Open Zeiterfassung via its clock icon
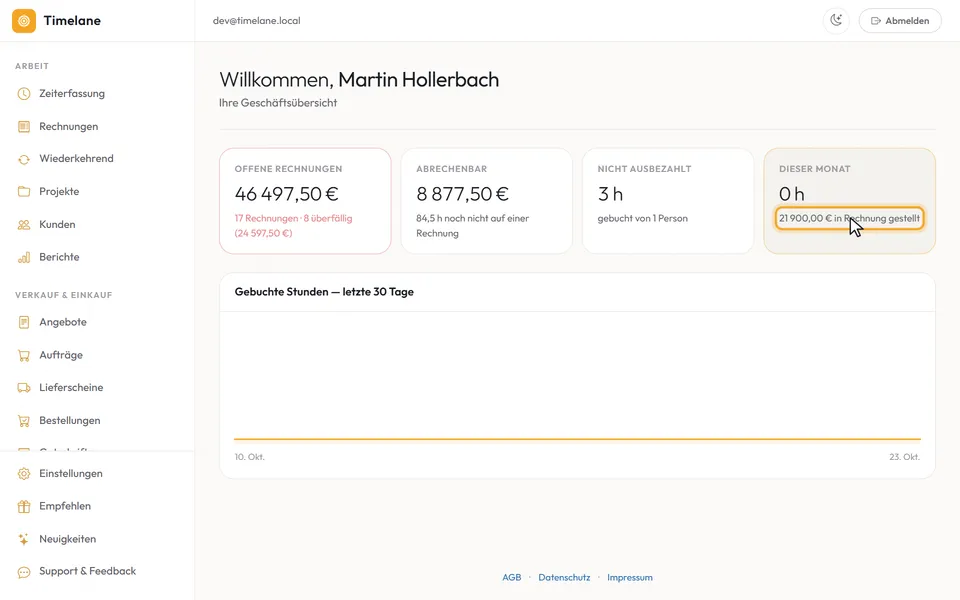Screen dimensions: 960x600 [x=24, y=94]
